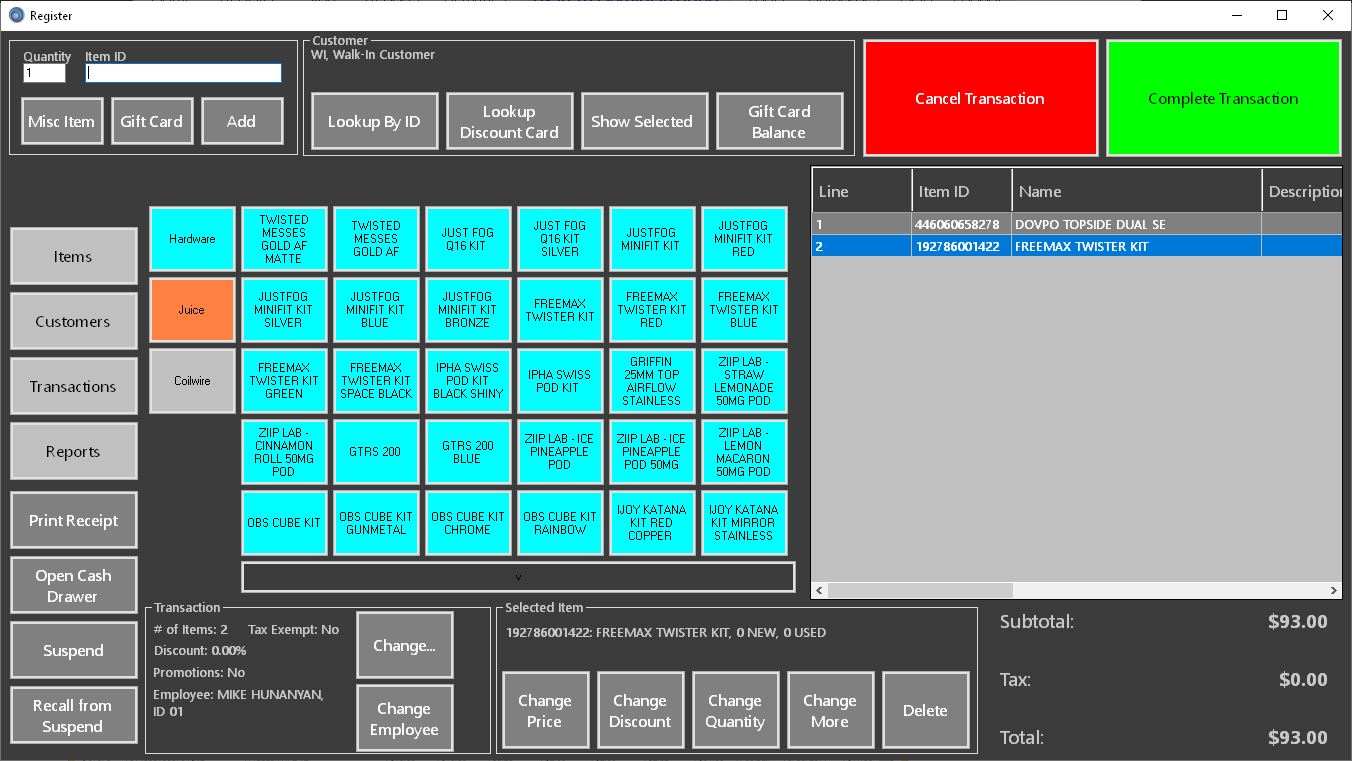Click Change... button in Transaction panel
The width and height of the screenshot is (1352, 761).
405,645
